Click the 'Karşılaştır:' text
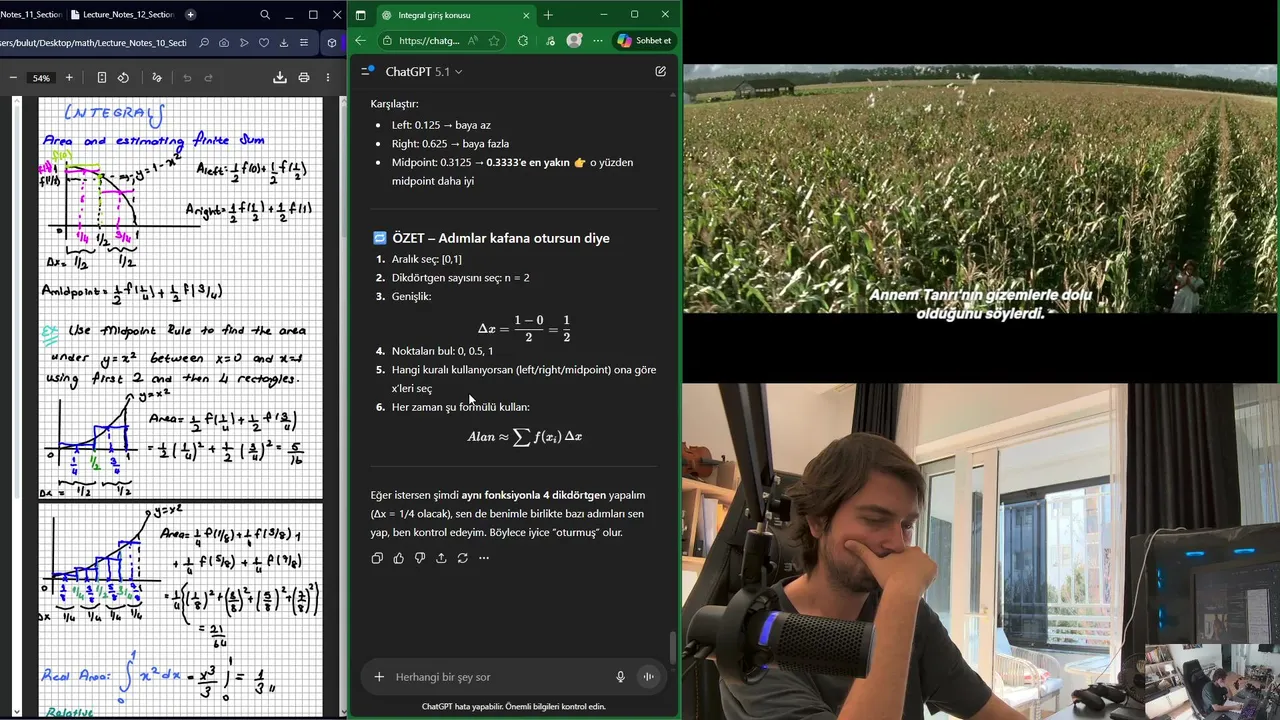 click(394, 104)
